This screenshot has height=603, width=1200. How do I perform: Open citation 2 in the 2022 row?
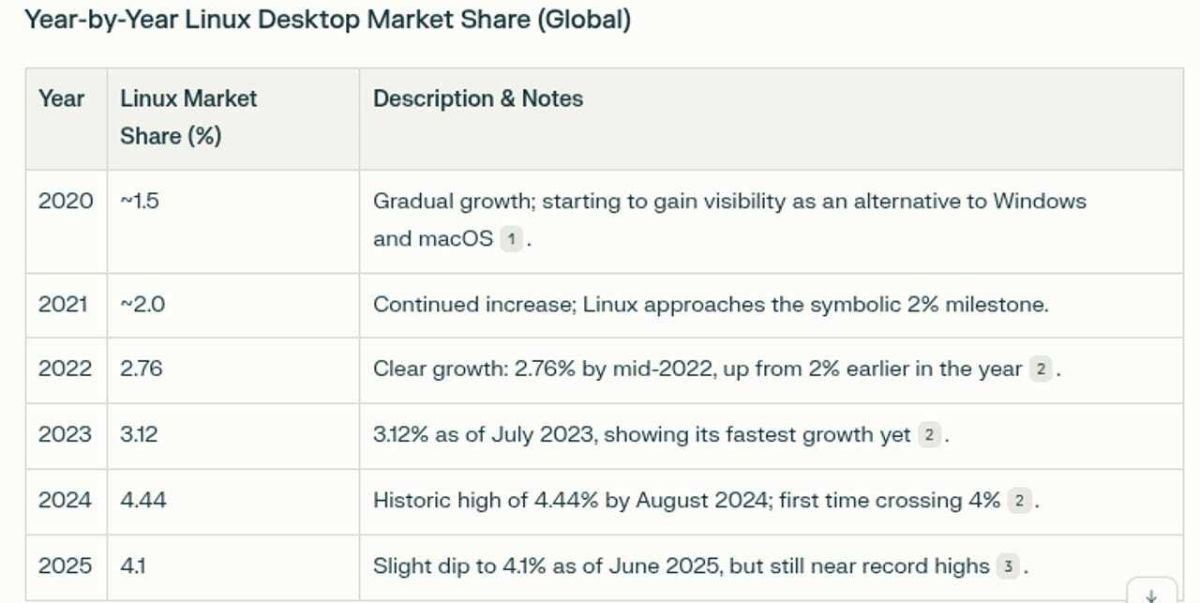(x=1041, y=369)
